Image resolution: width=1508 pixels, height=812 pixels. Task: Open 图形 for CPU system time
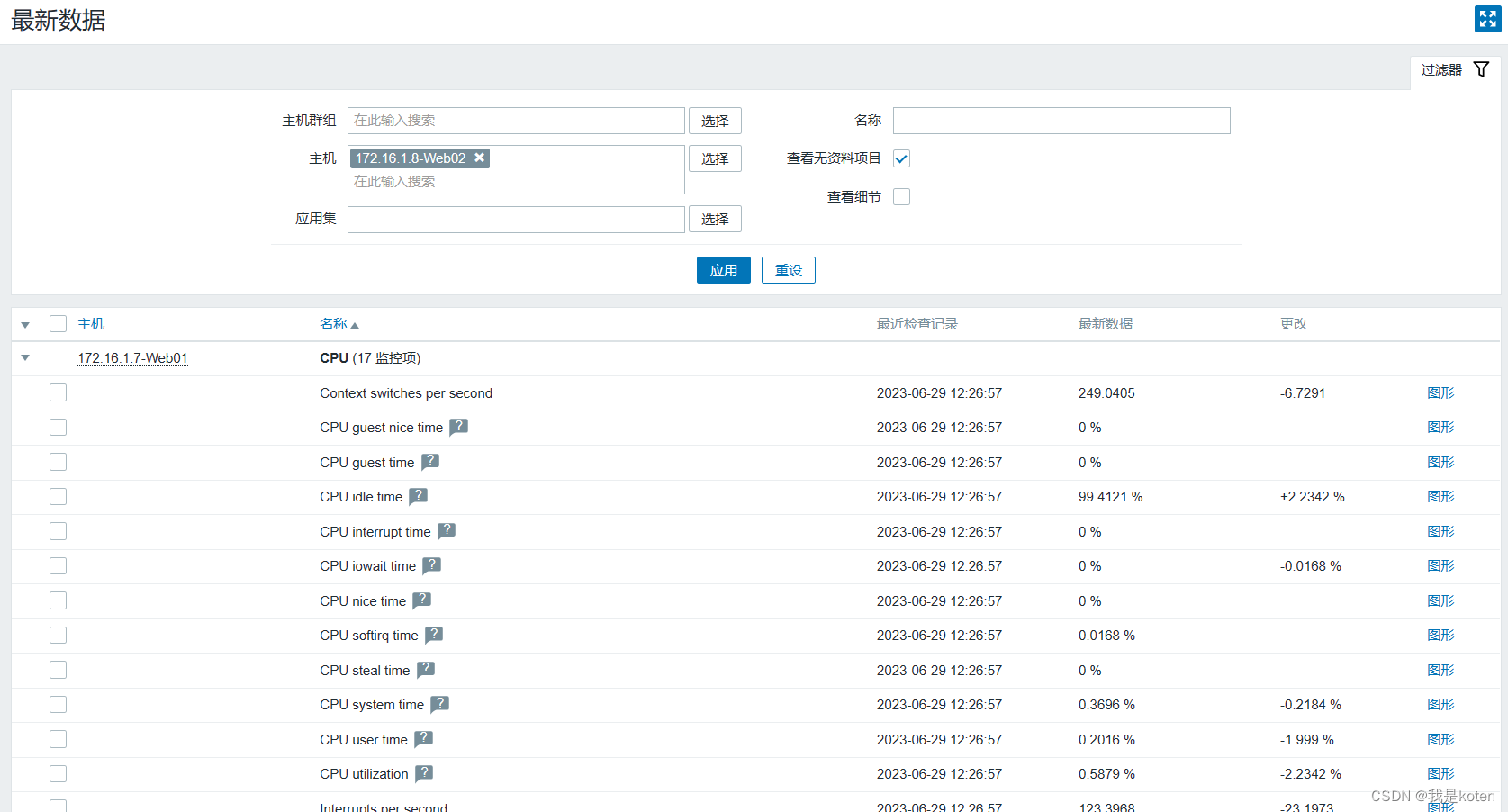pyautogui.click(x=1440, y=704)
